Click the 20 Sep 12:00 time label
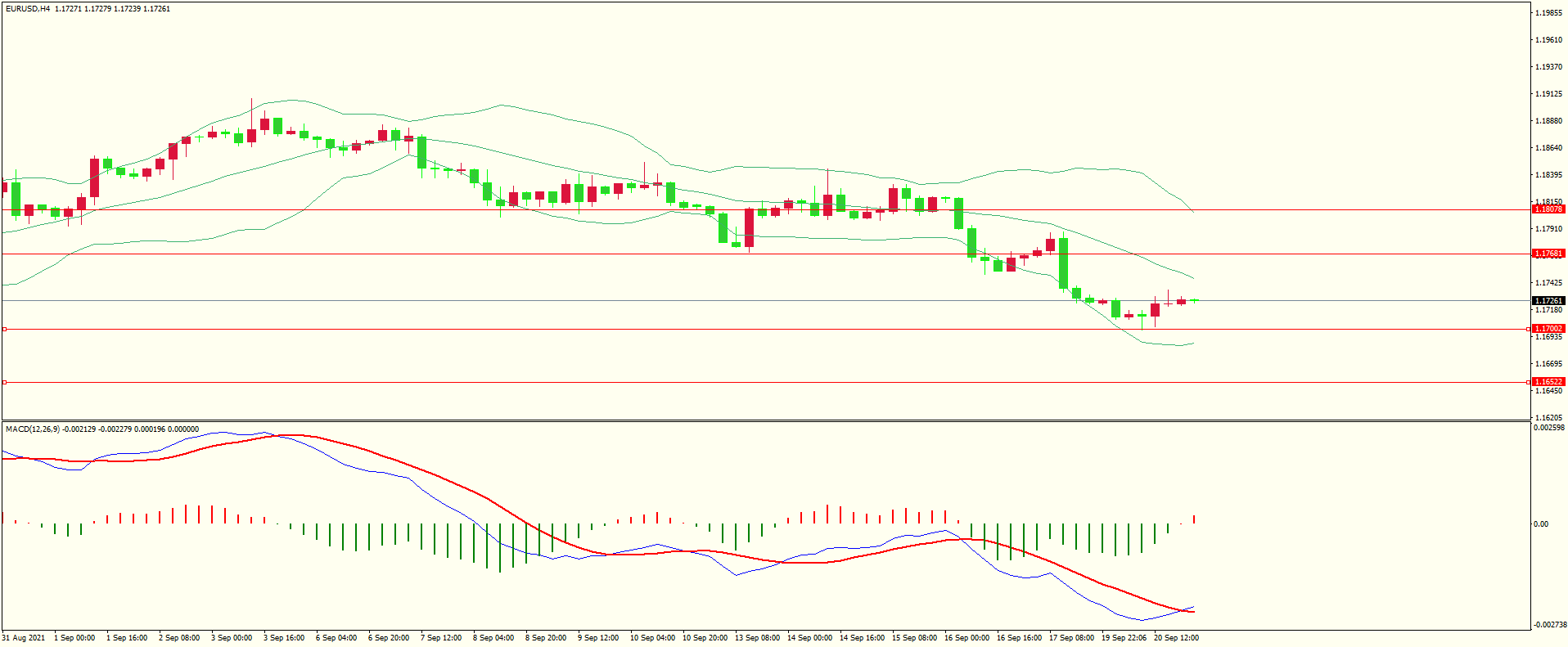The width and height of the screenshot is (1568, 647). 1176,638
